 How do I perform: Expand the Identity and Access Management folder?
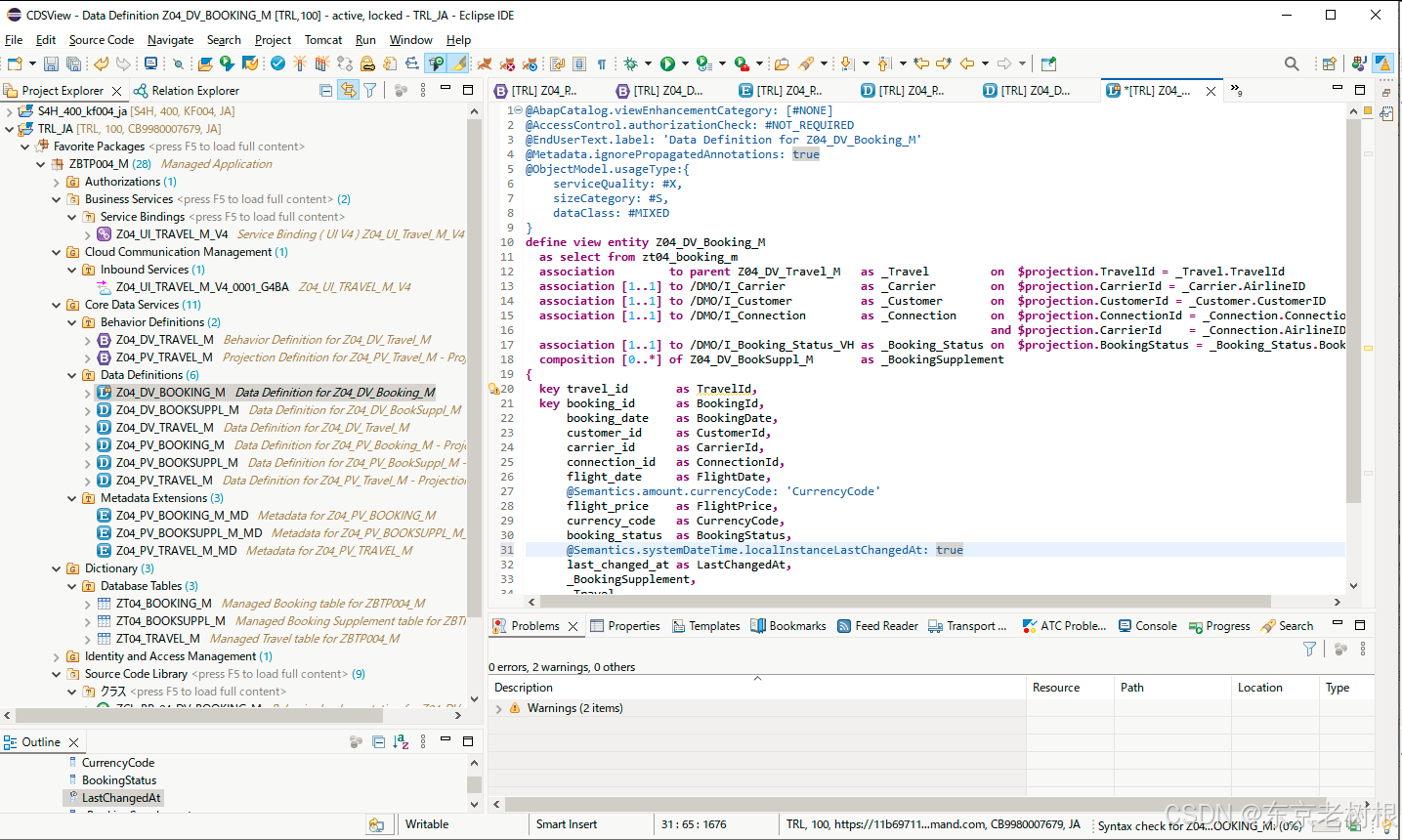(x=57, y=656)
